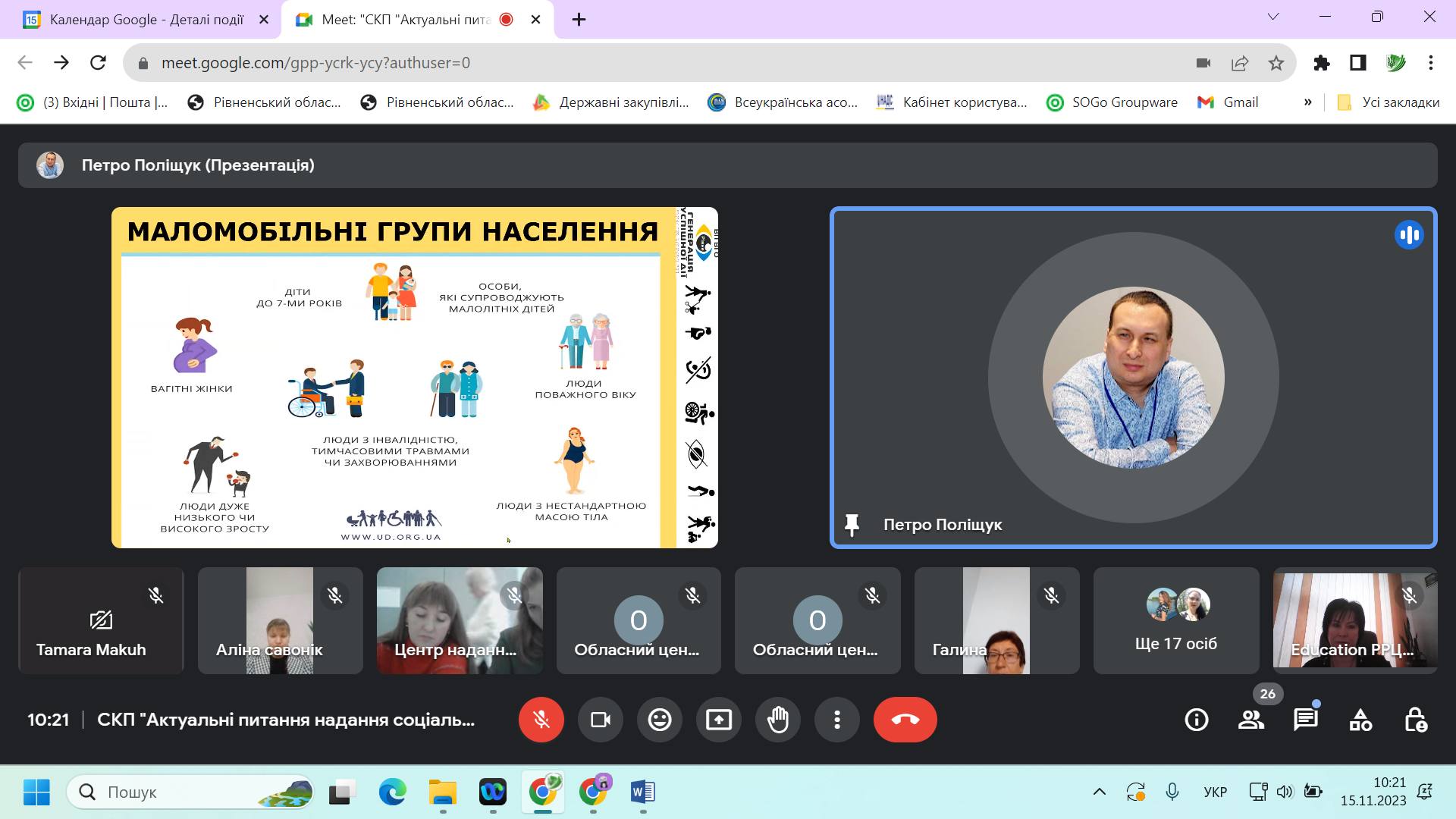Open the activities shapes icon

tap(1360, 720)
